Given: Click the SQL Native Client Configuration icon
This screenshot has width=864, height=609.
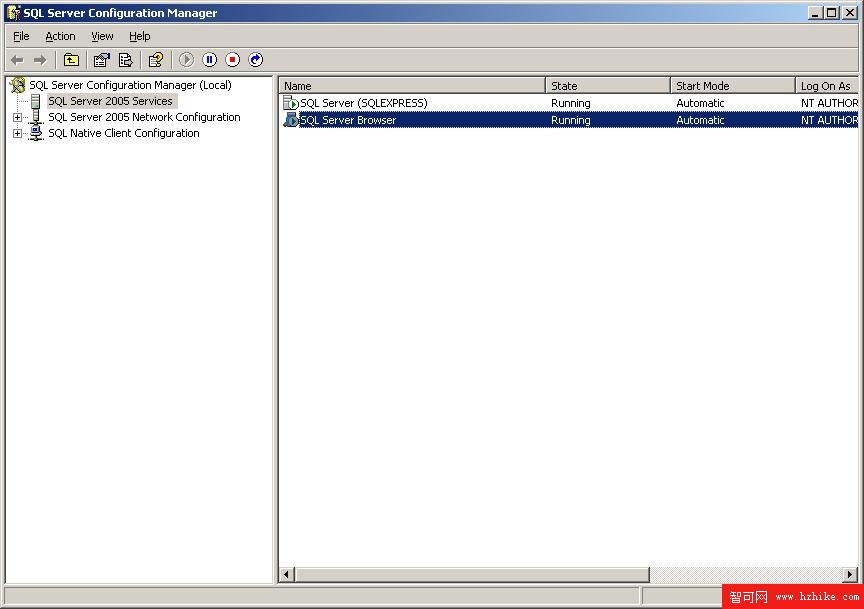Looking at the screenshot, I should [x=36, y=133].
